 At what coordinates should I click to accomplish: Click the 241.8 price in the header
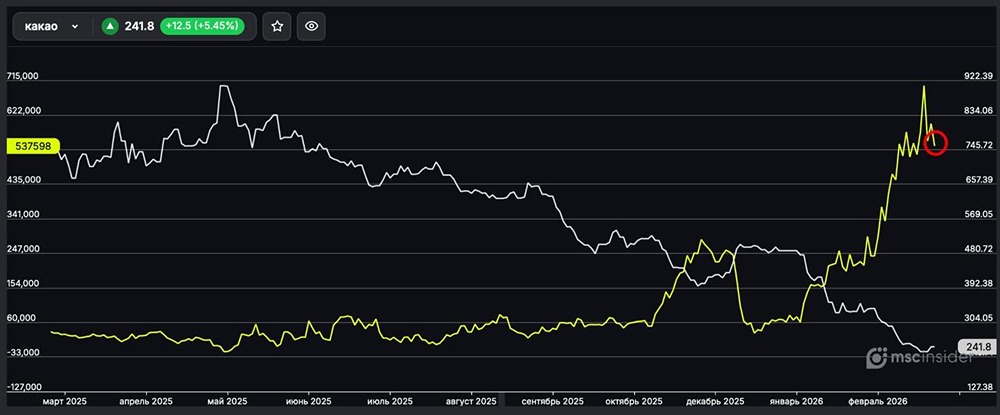[138, 27]
